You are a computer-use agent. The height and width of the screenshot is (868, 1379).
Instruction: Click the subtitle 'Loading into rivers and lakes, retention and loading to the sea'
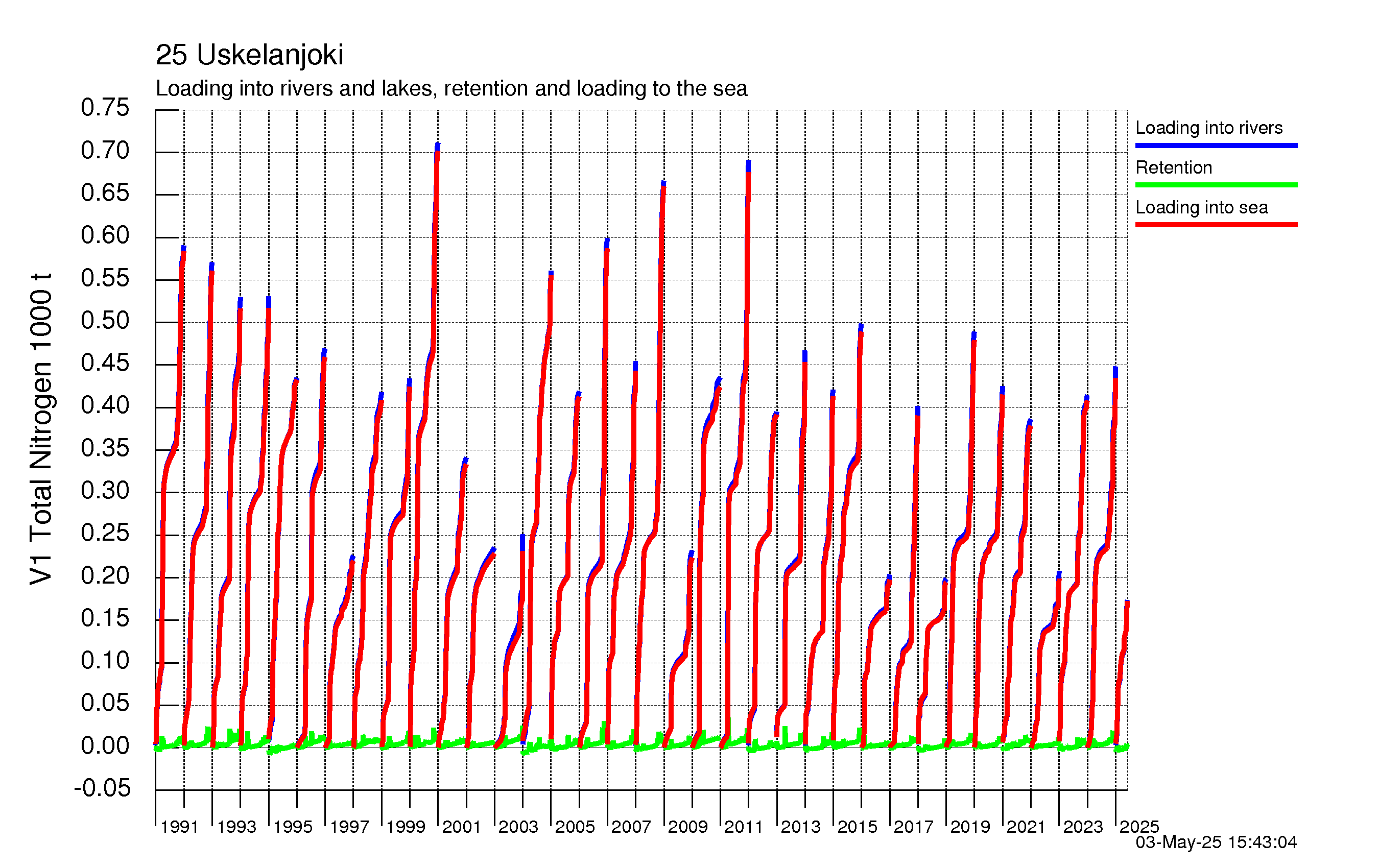click(451, 89)
